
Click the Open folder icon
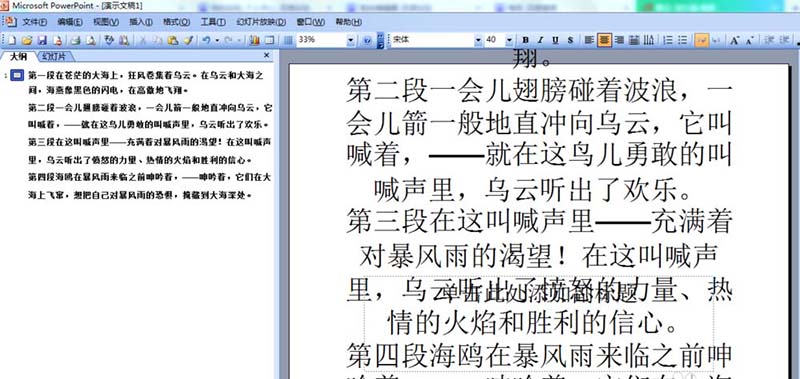click(27, 40)
